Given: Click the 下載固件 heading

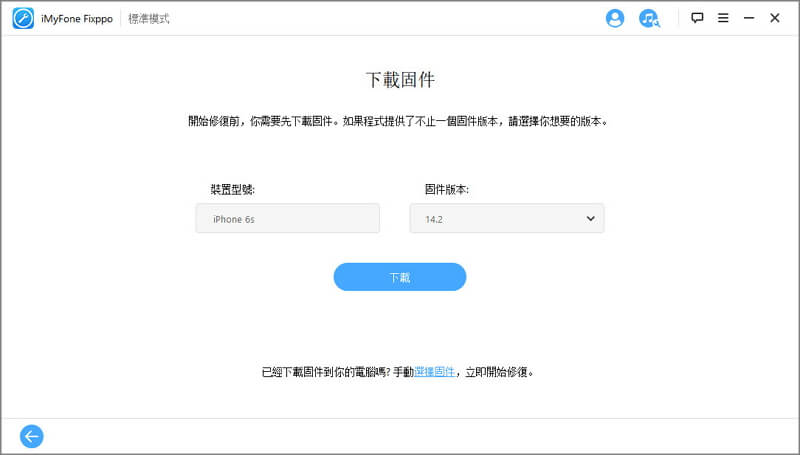Looking at the screenshot, I should [401, 80].
